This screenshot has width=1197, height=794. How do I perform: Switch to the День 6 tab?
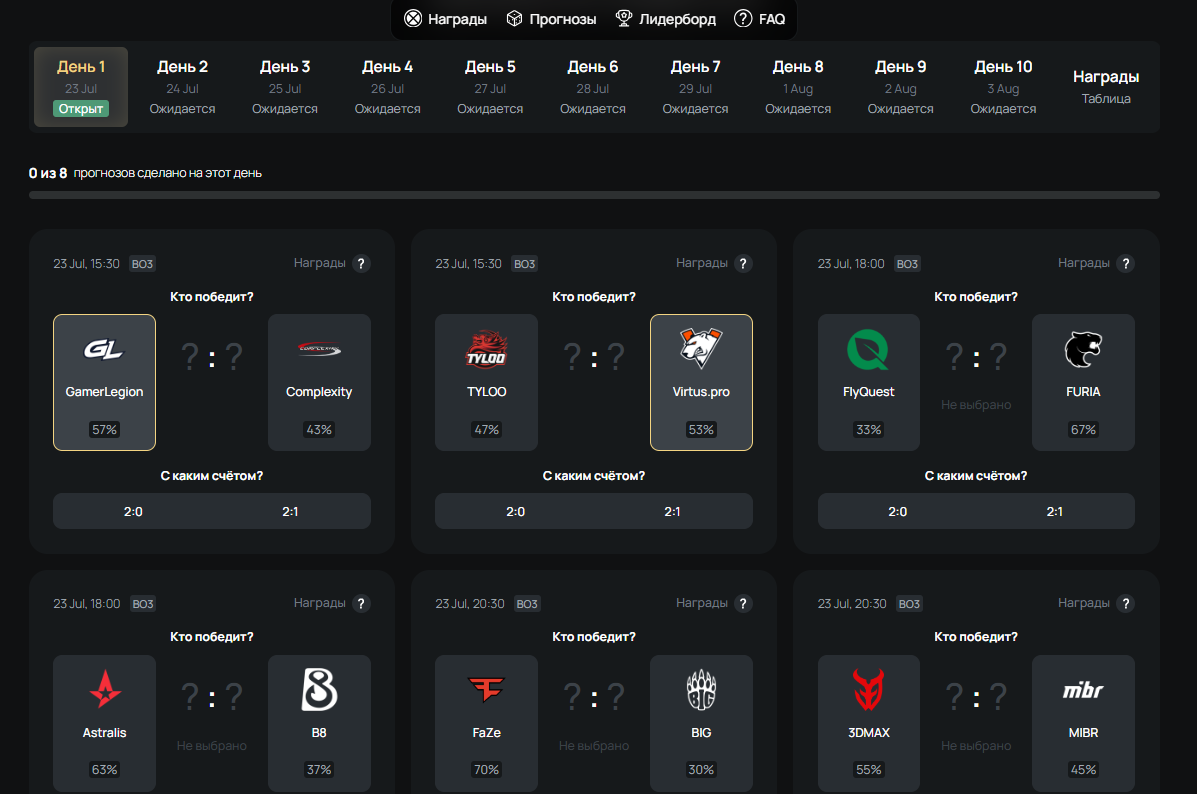pyautogui.click(x=592, y=87)
